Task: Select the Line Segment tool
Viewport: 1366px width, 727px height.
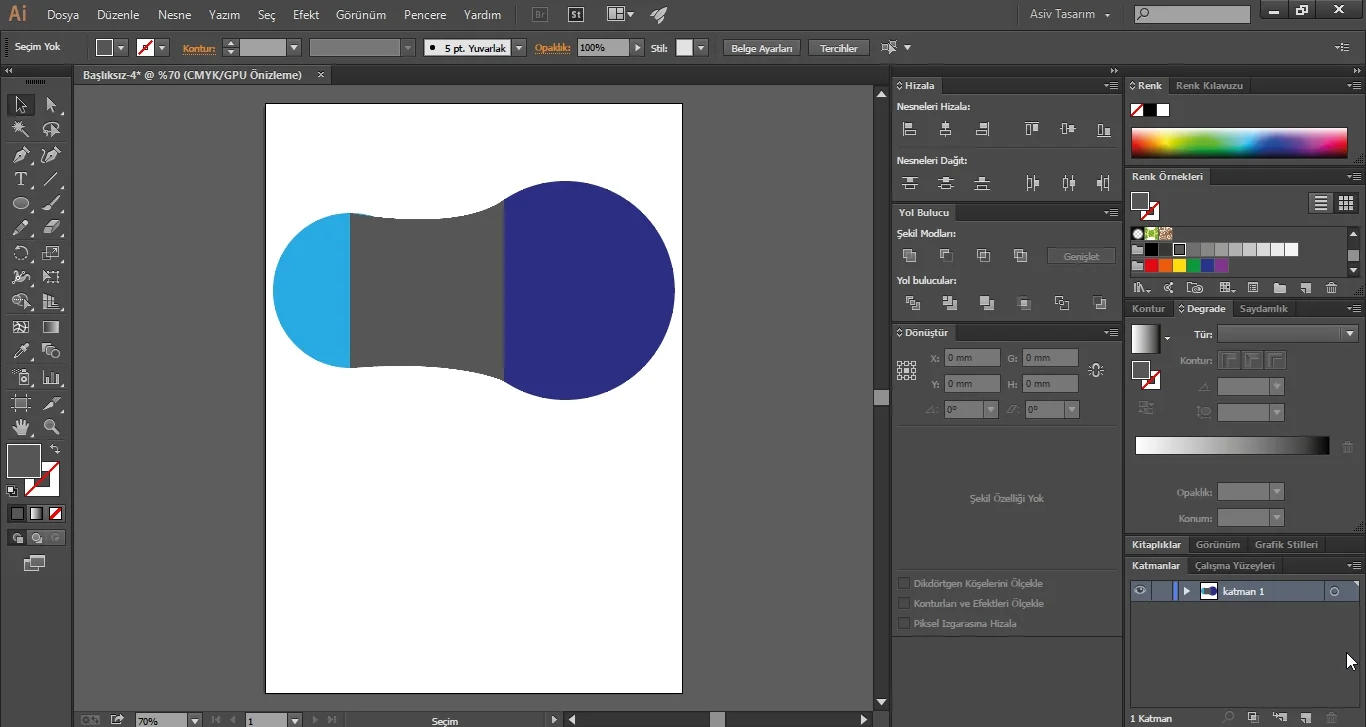Action: point(51,180)
